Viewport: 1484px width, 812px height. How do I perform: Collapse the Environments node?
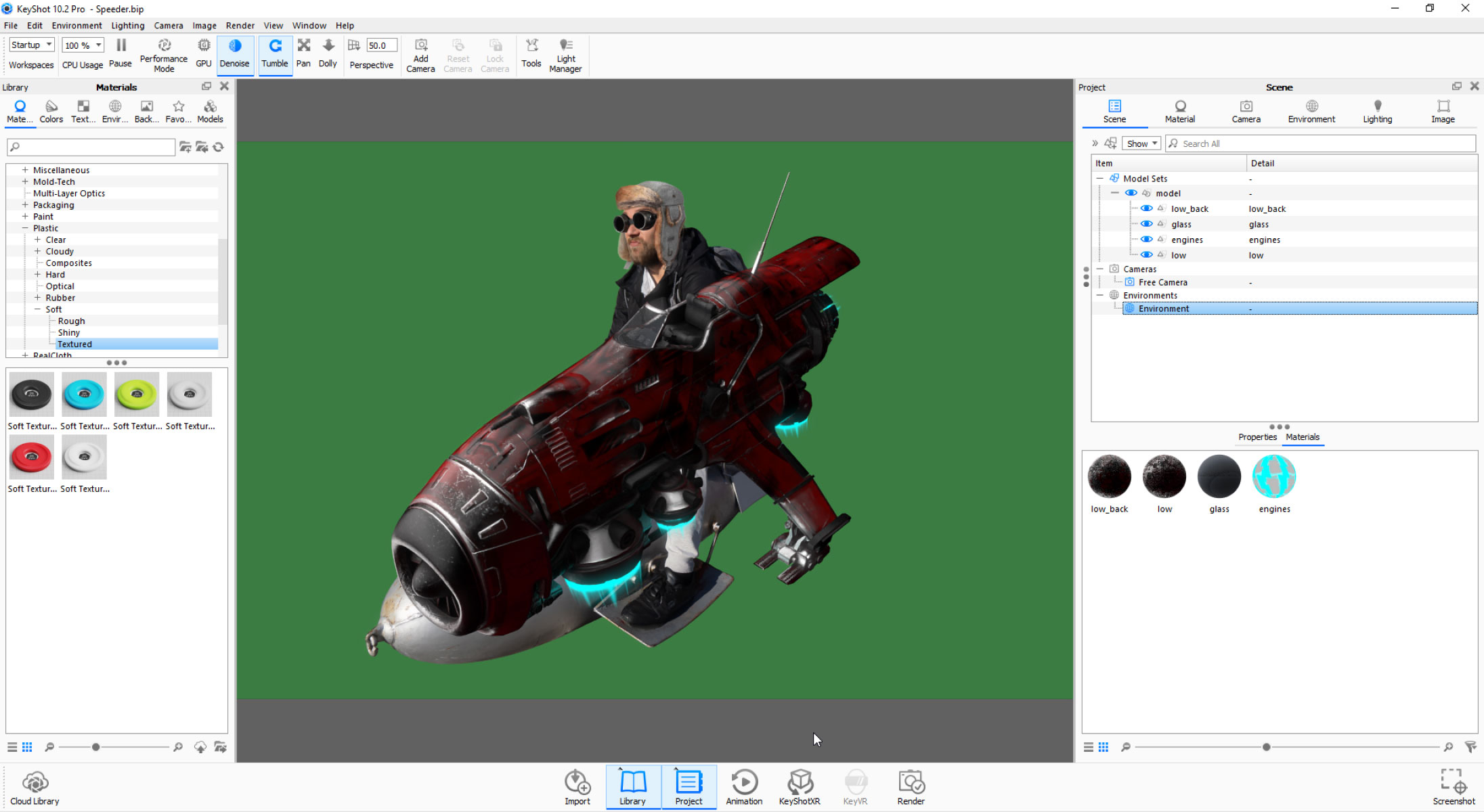(1100, 295)
